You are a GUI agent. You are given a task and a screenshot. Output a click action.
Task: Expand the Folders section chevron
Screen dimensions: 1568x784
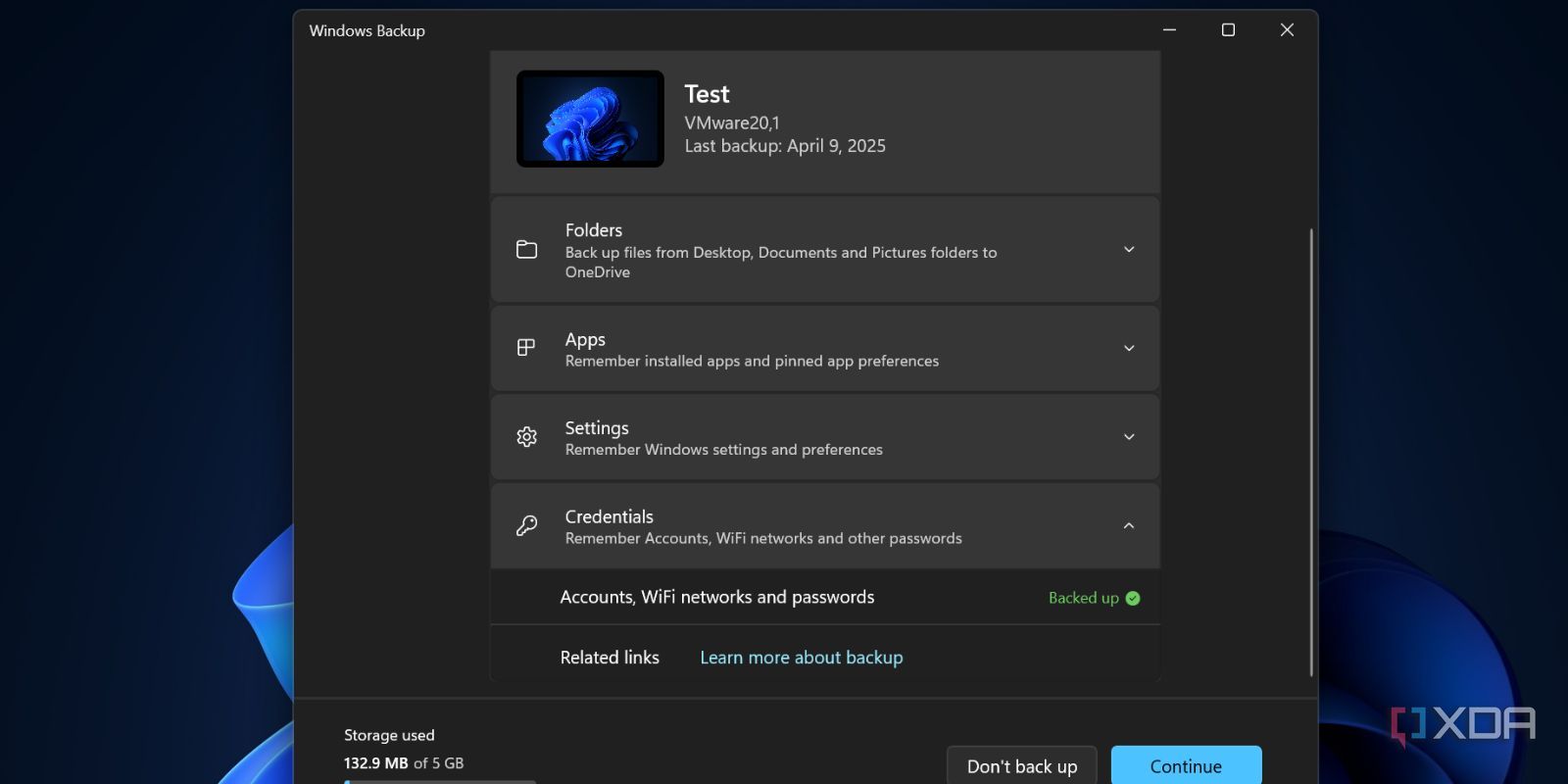coord(1129,250)
